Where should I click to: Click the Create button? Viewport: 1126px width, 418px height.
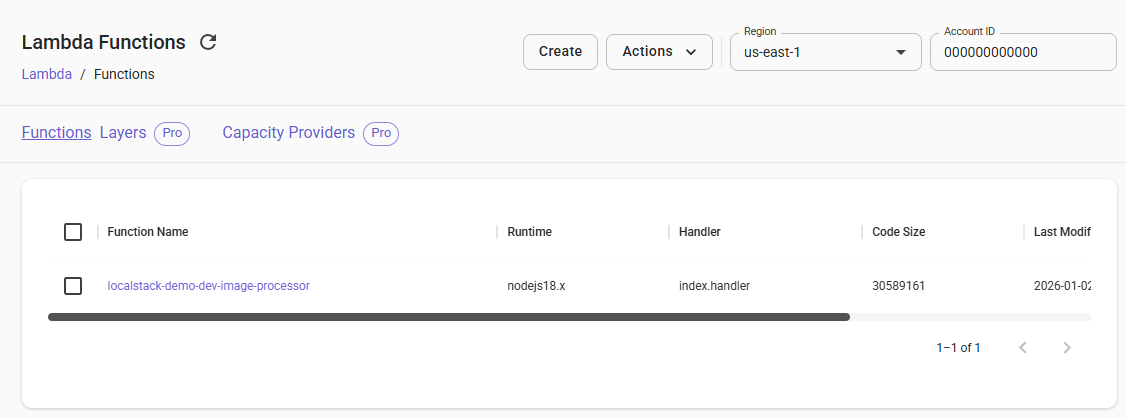pos(560,52)
